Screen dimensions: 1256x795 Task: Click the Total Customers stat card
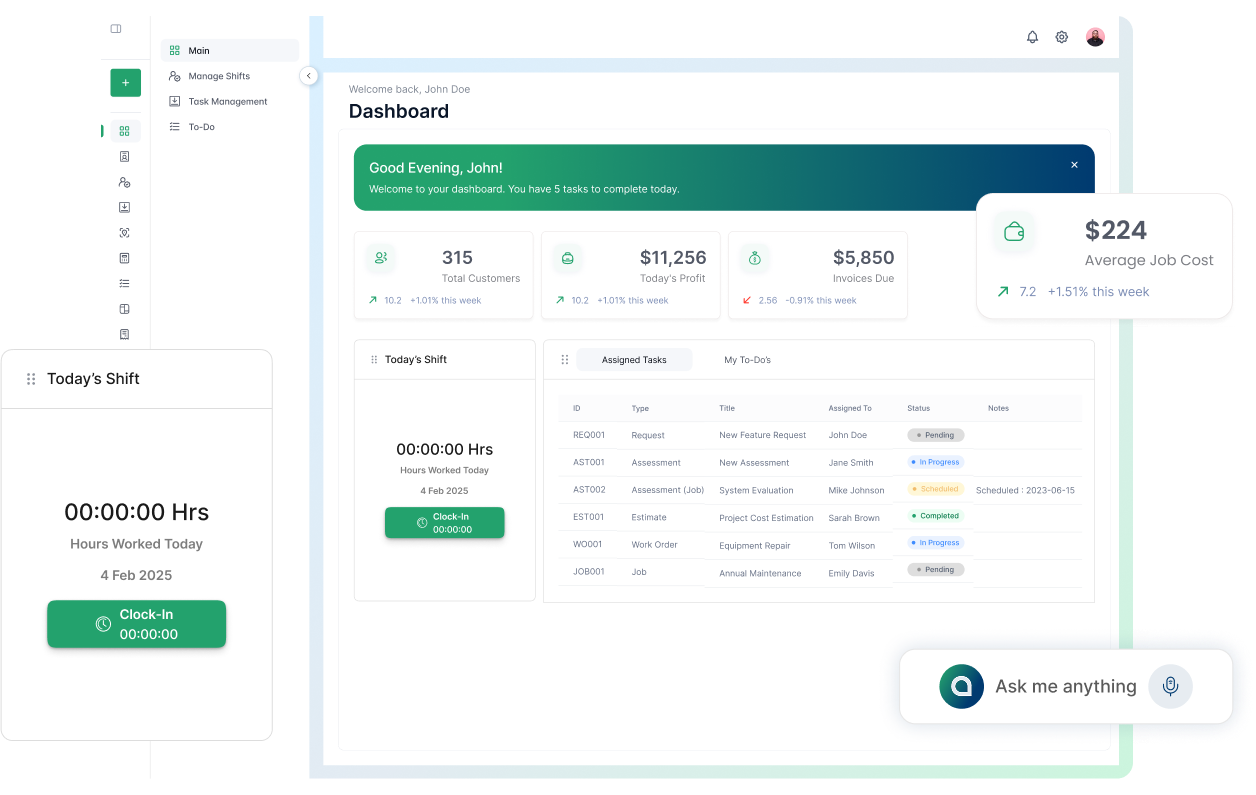click(x=443, y=275)
